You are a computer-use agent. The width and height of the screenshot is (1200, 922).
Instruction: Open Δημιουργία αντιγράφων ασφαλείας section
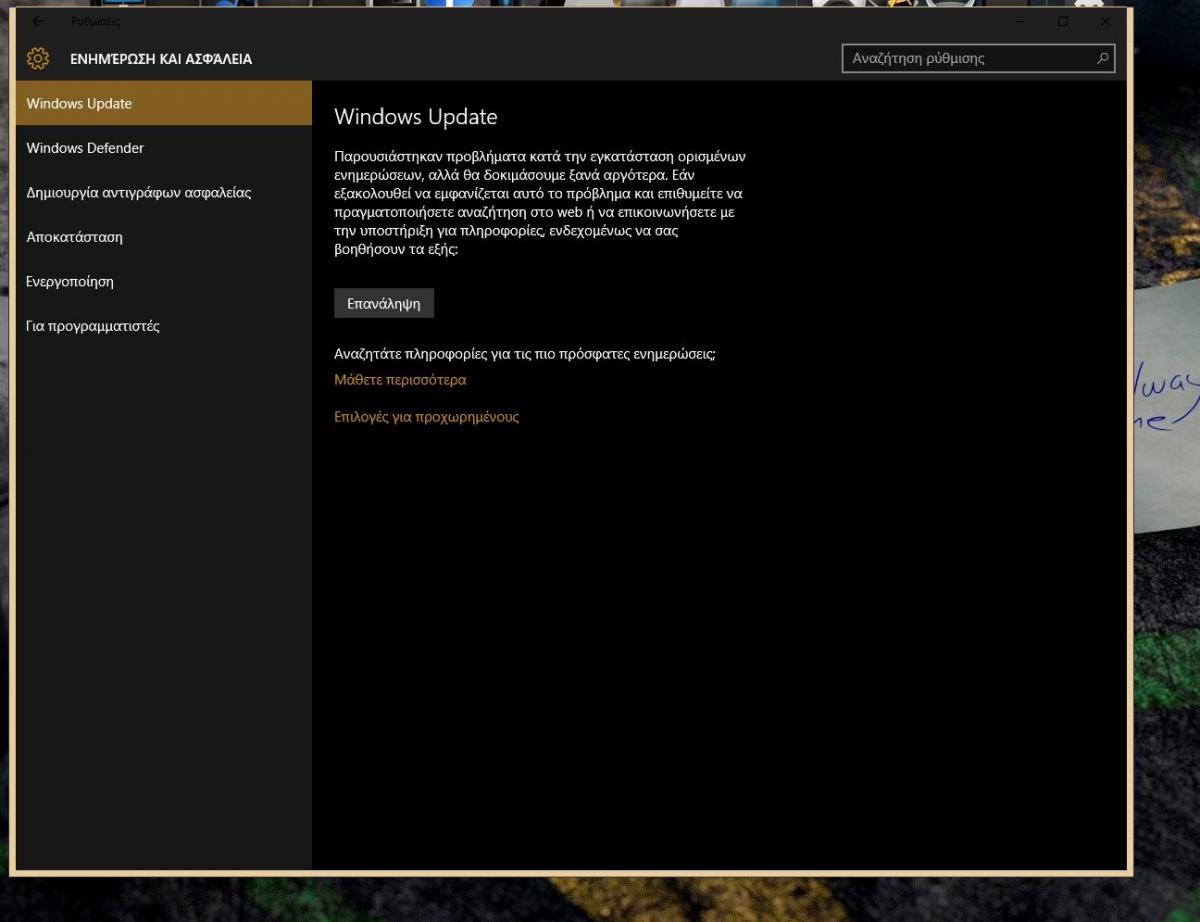[164, 193]
